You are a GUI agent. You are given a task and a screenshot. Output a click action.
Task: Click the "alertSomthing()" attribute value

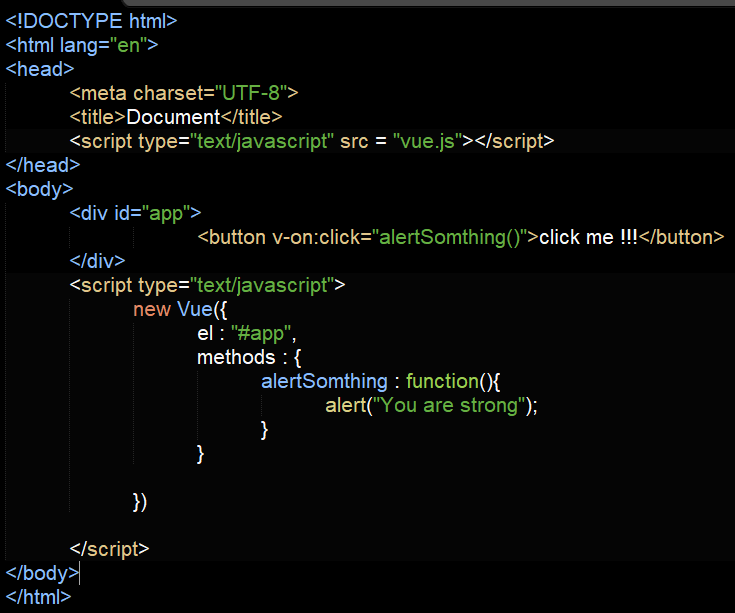coord(450,238)
